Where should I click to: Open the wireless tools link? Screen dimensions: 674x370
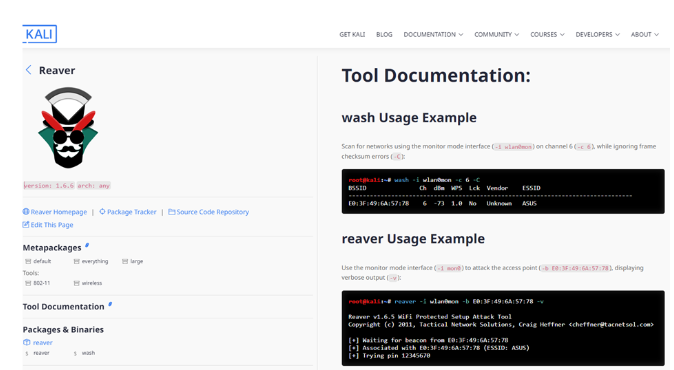[92, 283]
